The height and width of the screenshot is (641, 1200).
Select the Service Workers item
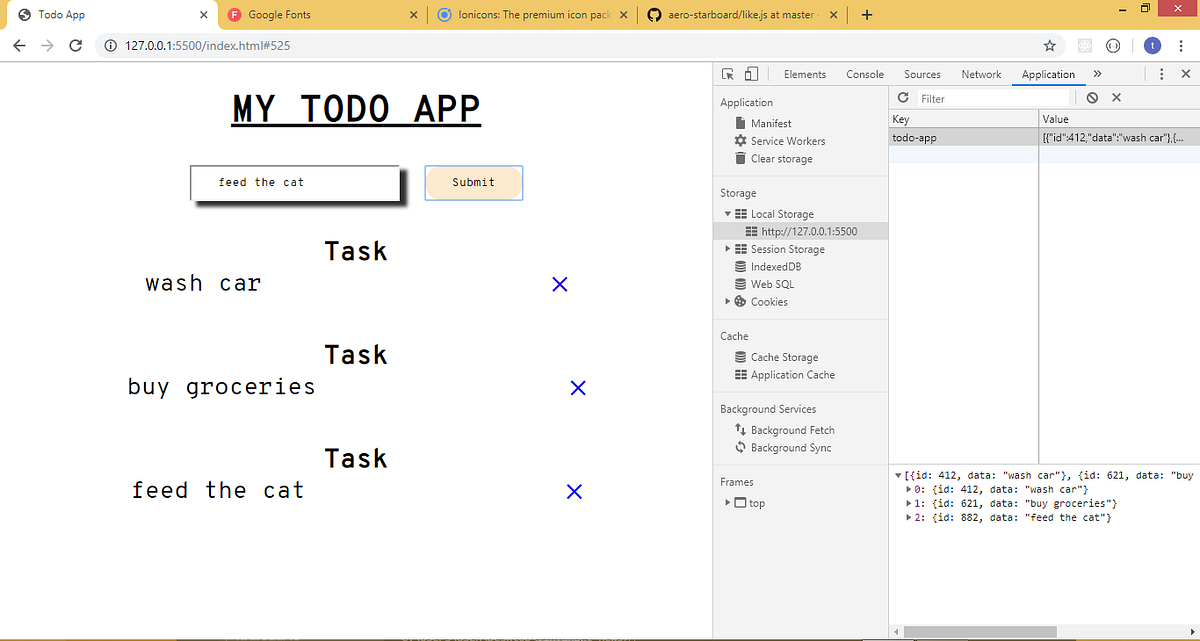pos(786,141)
